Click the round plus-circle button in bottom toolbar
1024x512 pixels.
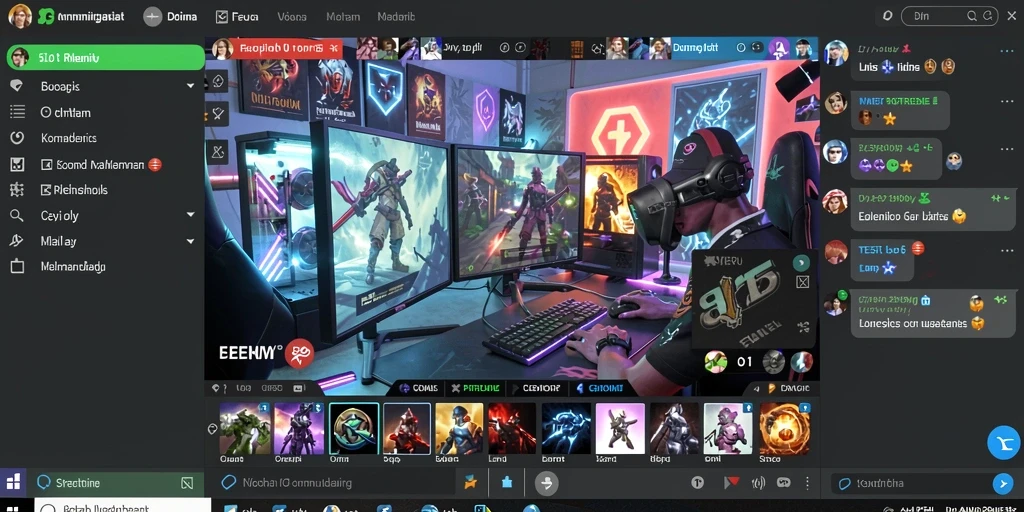[x=547, y=483]
